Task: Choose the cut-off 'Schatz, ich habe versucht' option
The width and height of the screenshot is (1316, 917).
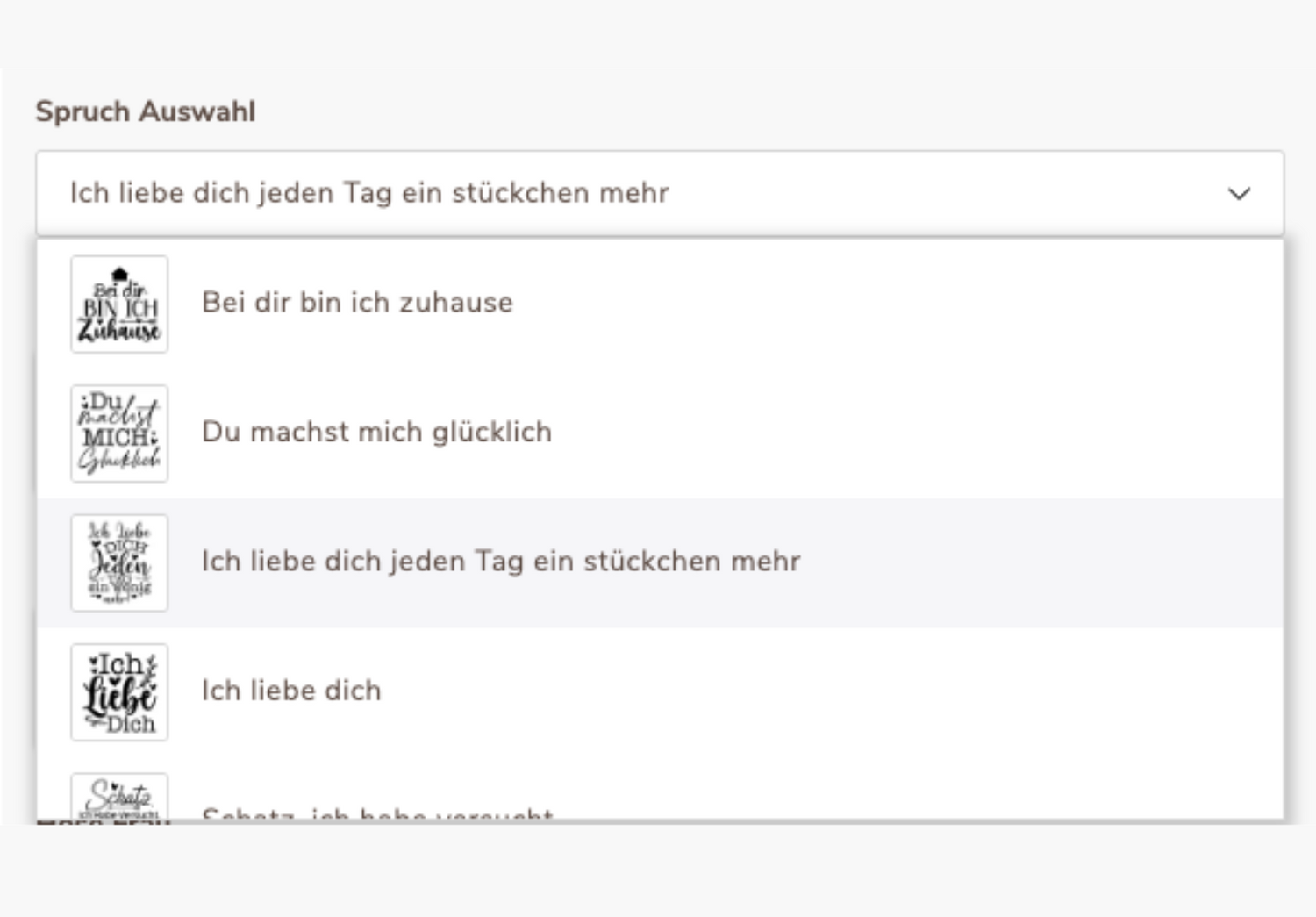Action: pos(377,813)
